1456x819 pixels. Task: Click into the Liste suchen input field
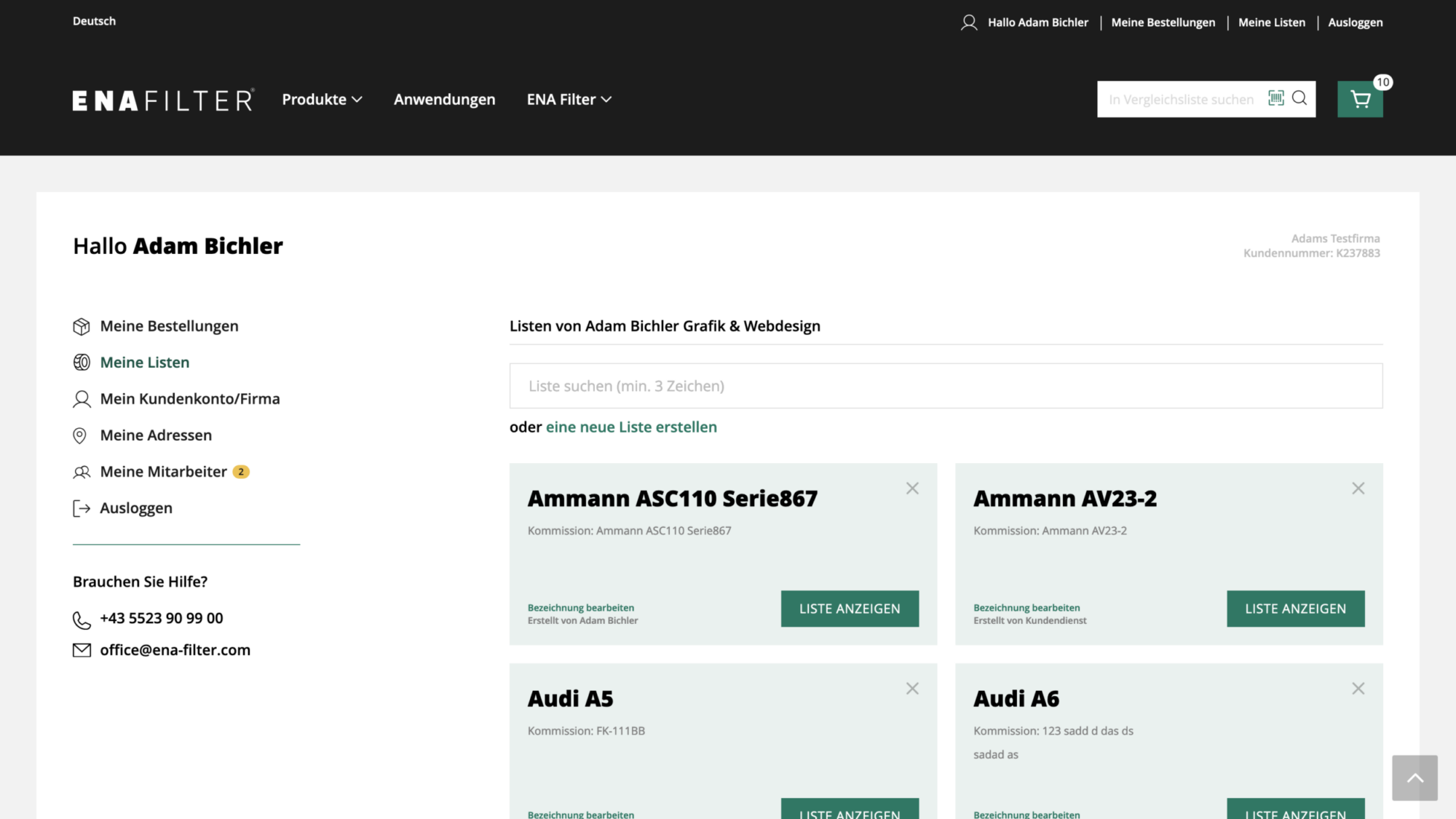[x=946, y=385]
